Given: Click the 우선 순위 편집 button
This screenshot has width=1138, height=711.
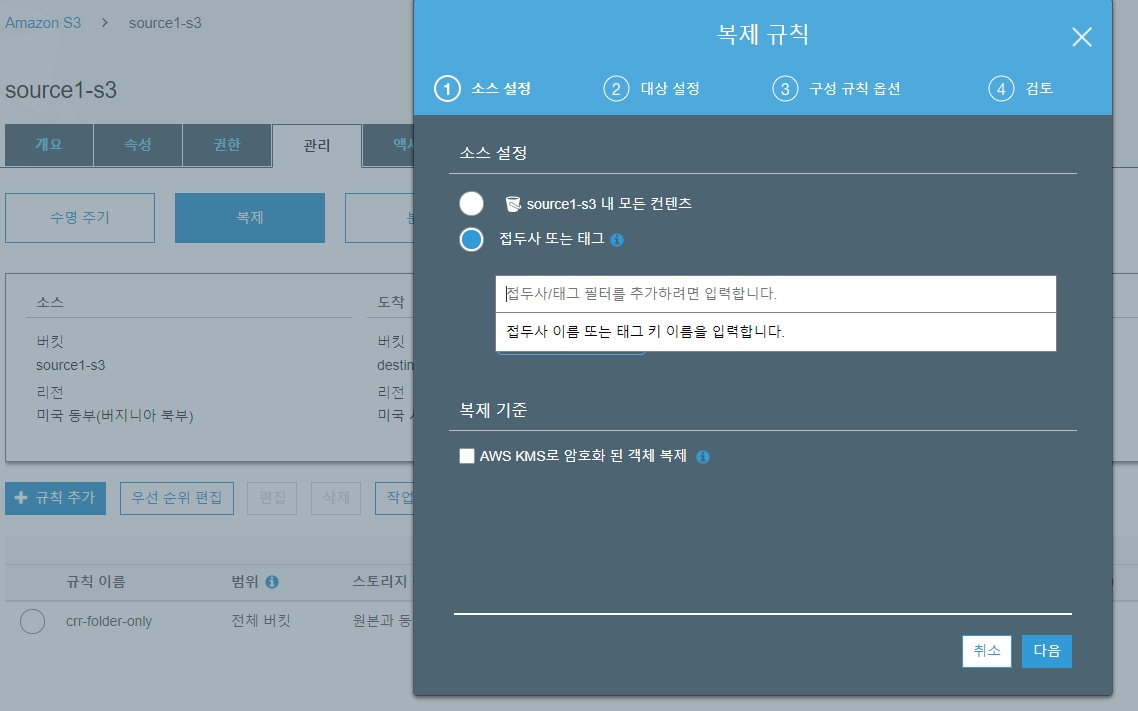Looking at the screenshot, I should [176, 498].
